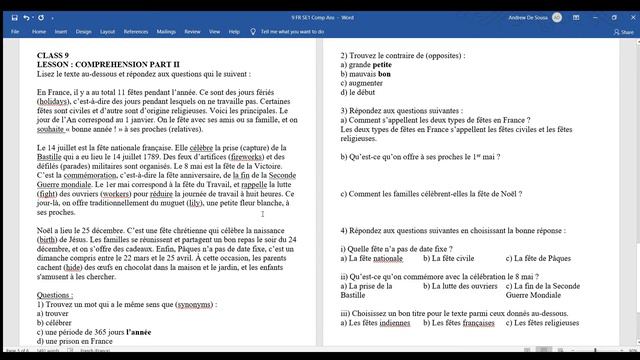Open the proofing check icon in status bar

70,350
